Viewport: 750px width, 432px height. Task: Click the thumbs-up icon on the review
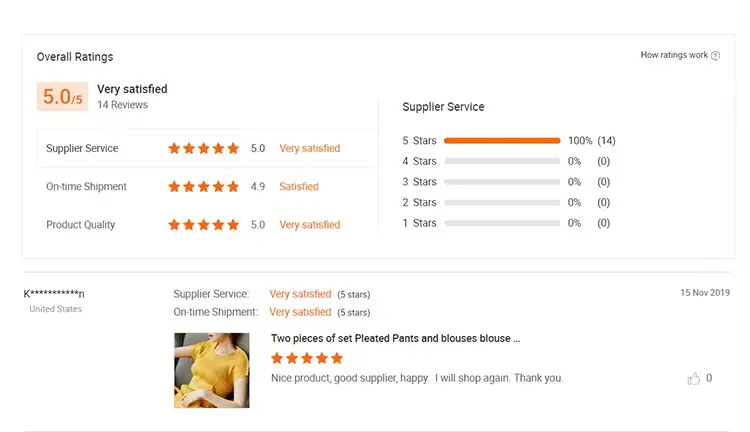(x=694, y=379)
